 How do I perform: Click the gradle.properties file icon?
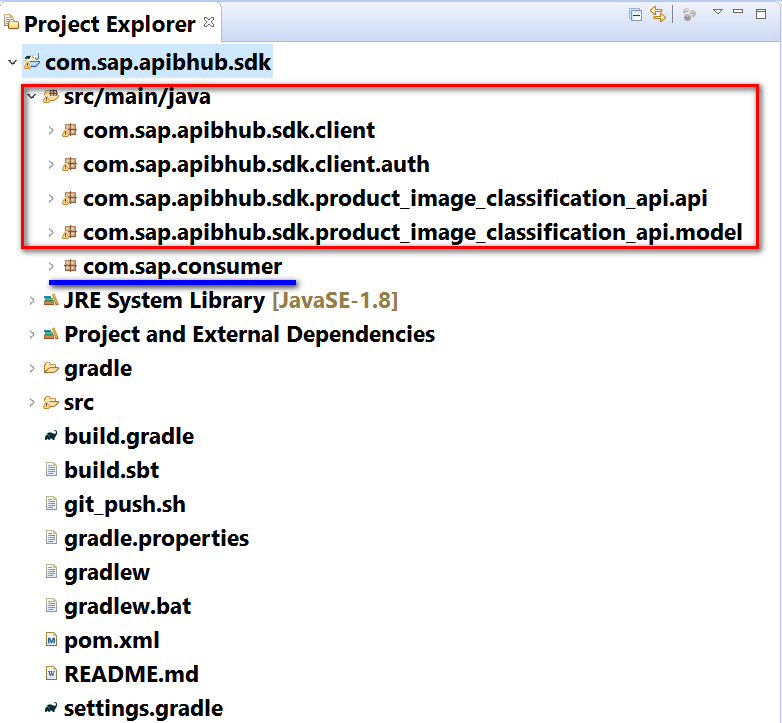pos(51,537)
